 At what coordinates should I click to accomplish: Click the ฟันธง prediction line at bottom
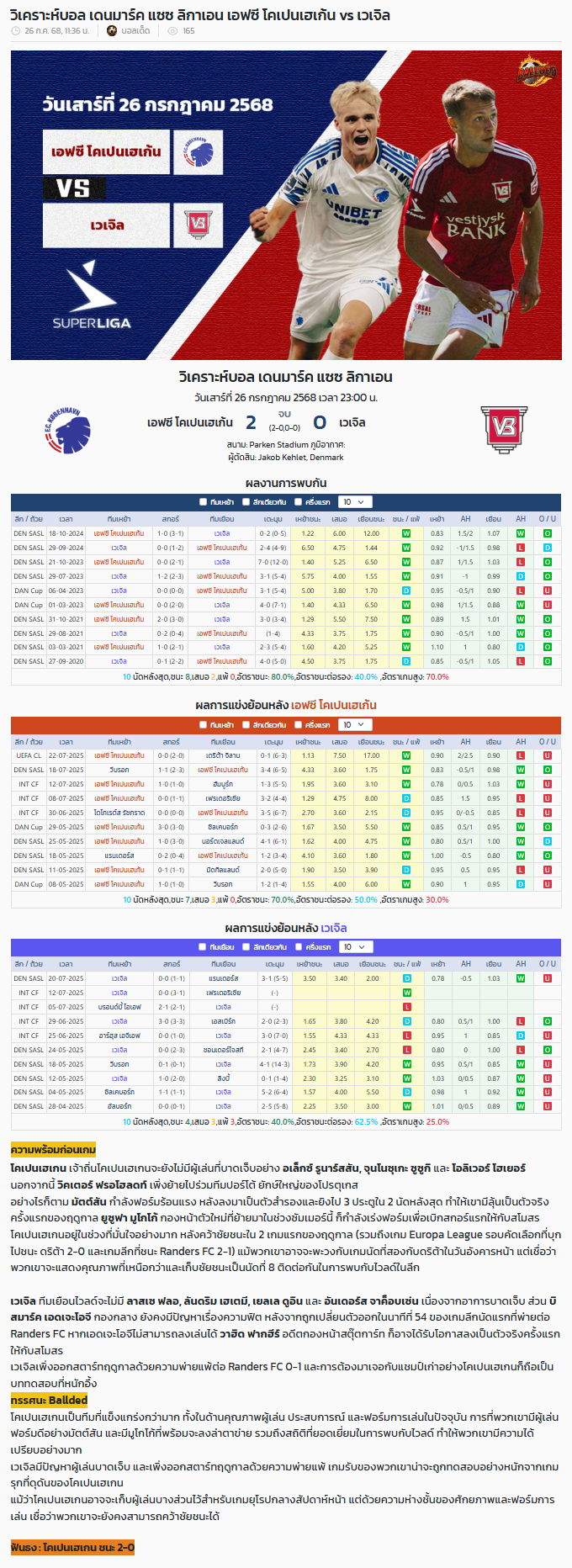click(x=72, y=1548)
